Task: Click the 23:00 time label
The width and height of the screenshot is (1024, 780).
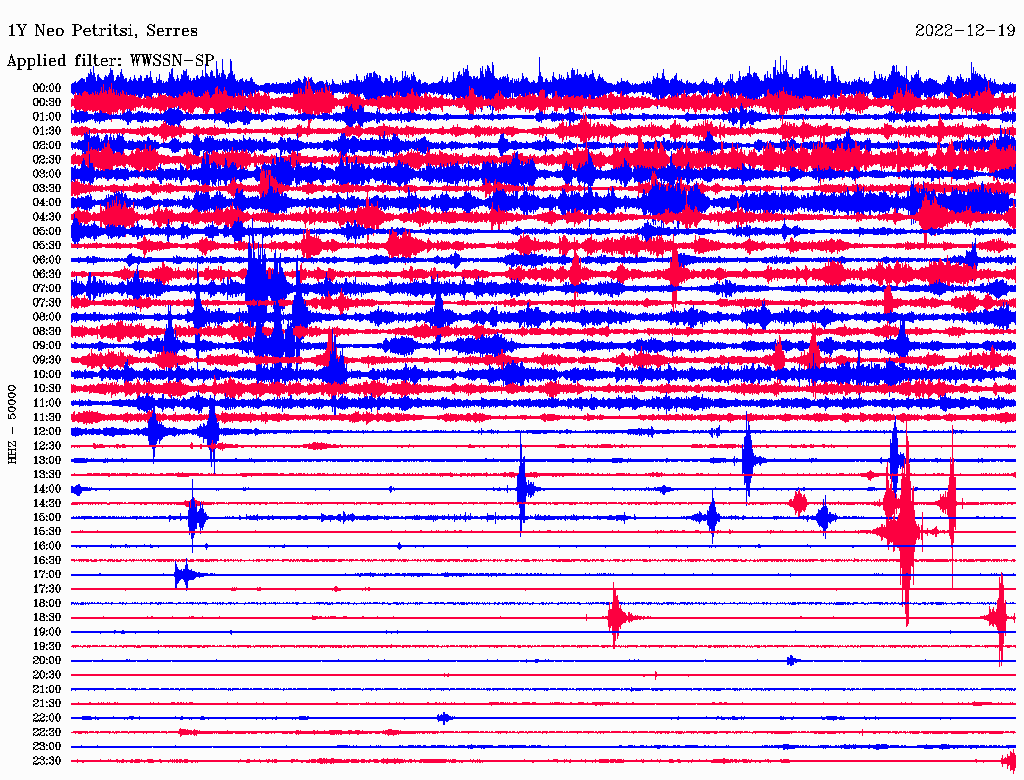Action: pos(47,747)
